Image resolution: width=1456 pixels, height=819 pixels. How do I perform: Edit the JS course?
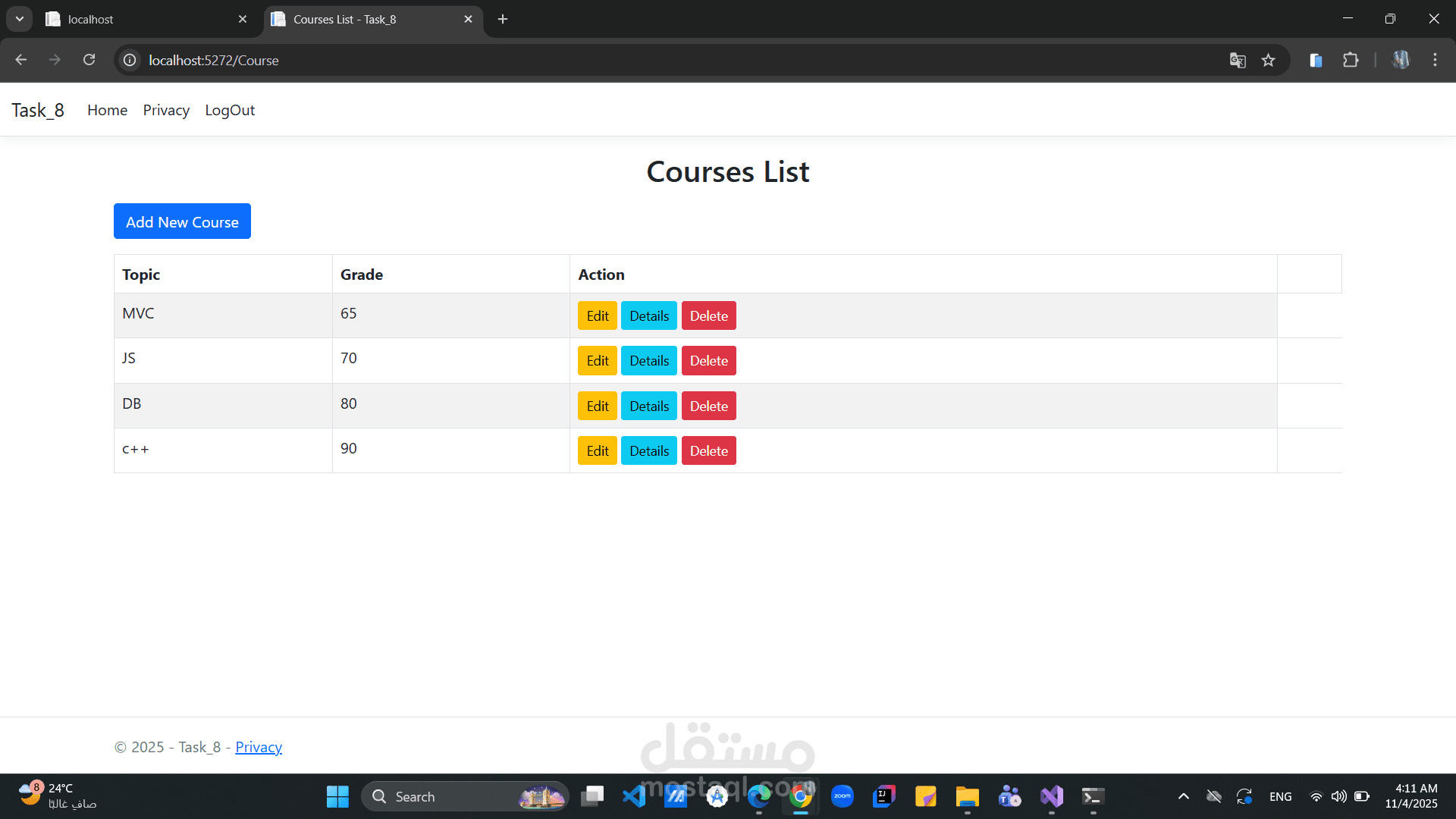[x=597, y=361]
